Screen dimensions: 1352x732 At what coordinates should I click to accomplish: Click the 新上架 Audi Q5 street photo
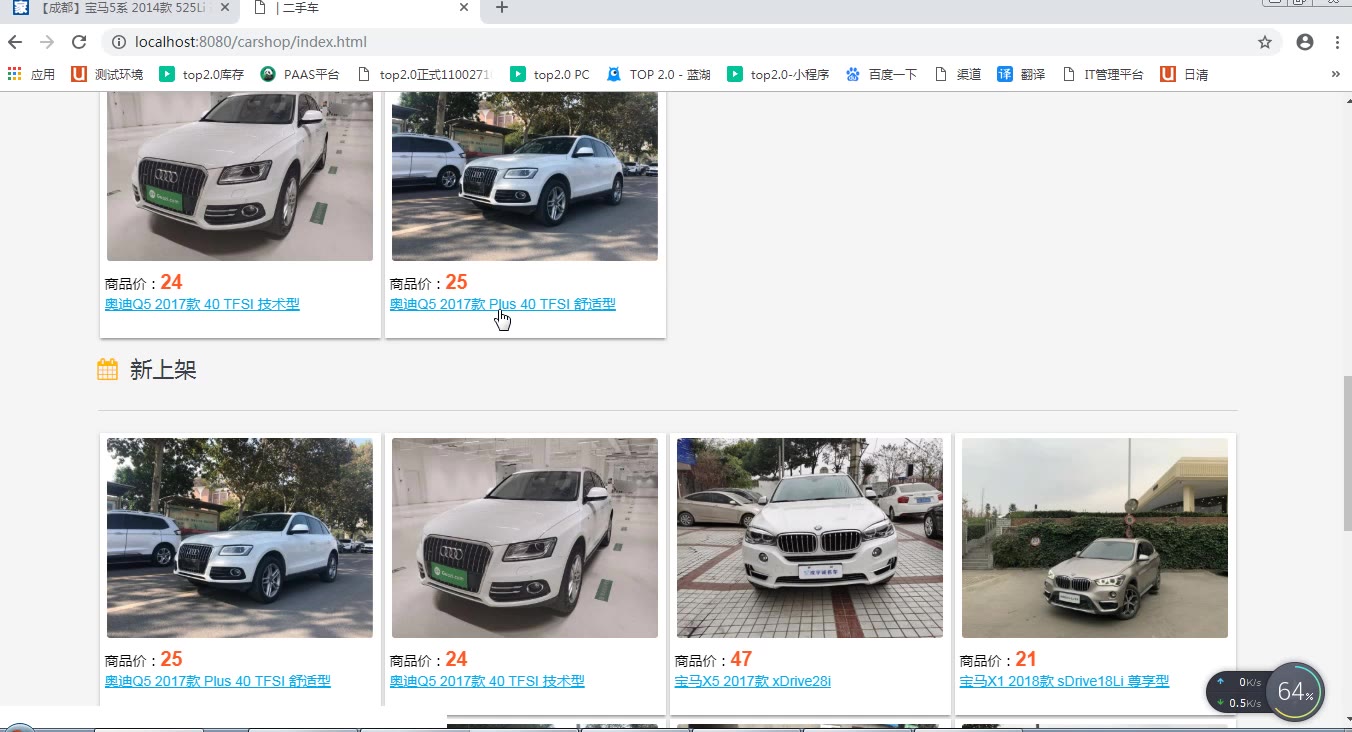[240, 538]
